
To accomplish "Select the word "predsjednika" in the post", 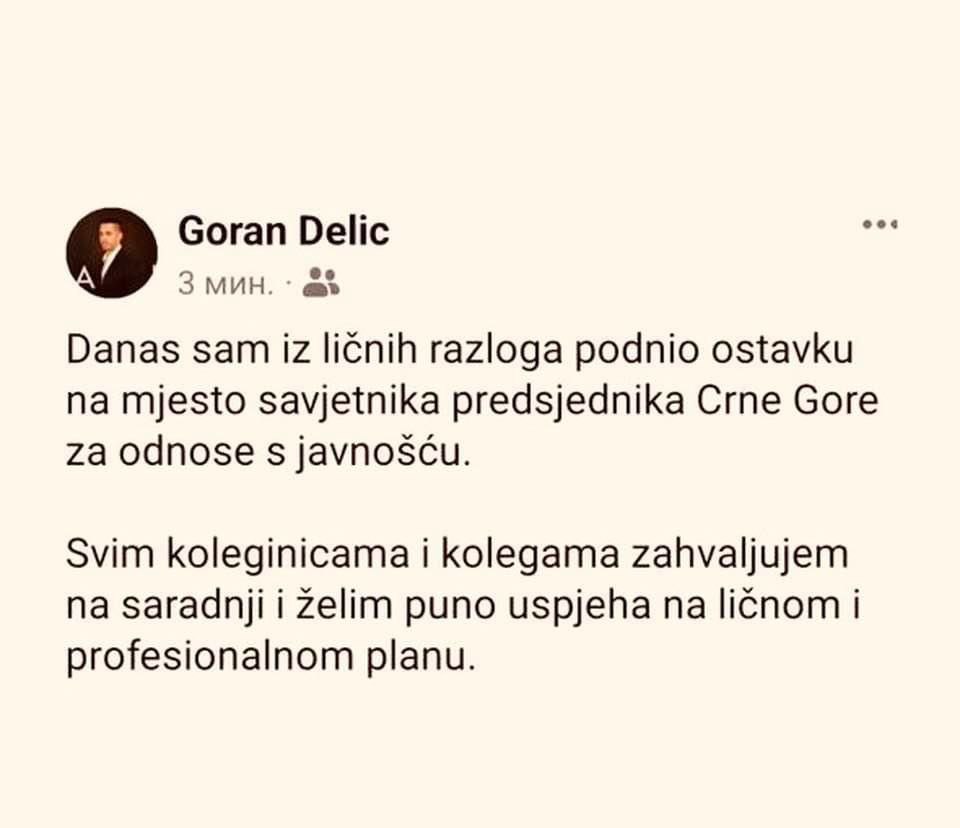I will pyautogui.click(x=568, y=403).
